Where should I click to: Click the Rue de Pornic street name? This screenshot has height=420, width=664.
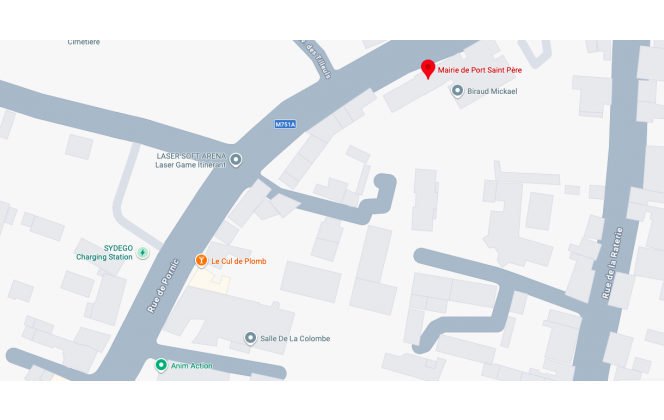[x=163, y=286]
